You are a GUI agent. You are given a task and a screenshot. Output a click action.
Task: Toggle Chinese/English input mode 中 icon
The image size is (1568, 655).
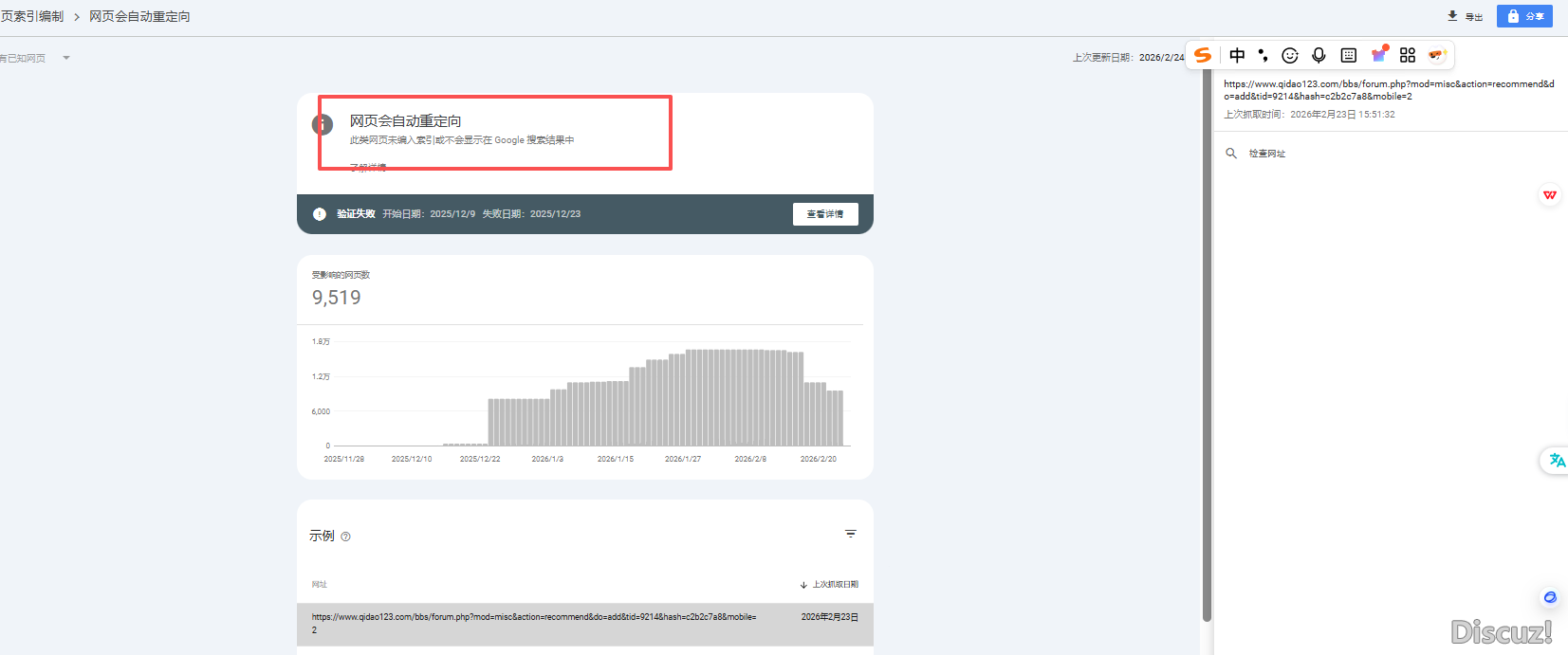pos(1237,55)
